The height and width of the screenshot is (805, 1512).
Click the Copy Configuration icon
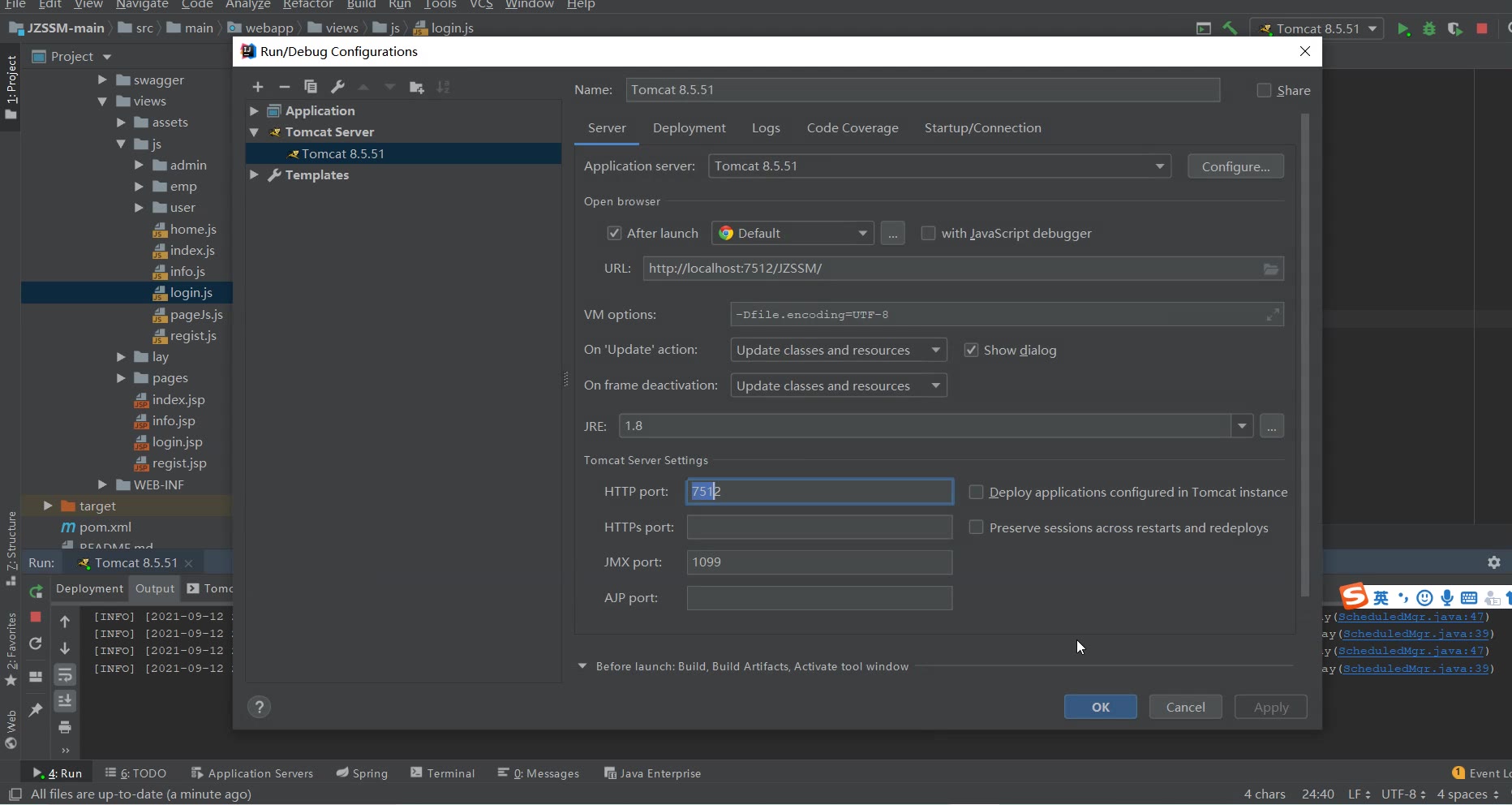pyautogui.click(x=311, y=87)
